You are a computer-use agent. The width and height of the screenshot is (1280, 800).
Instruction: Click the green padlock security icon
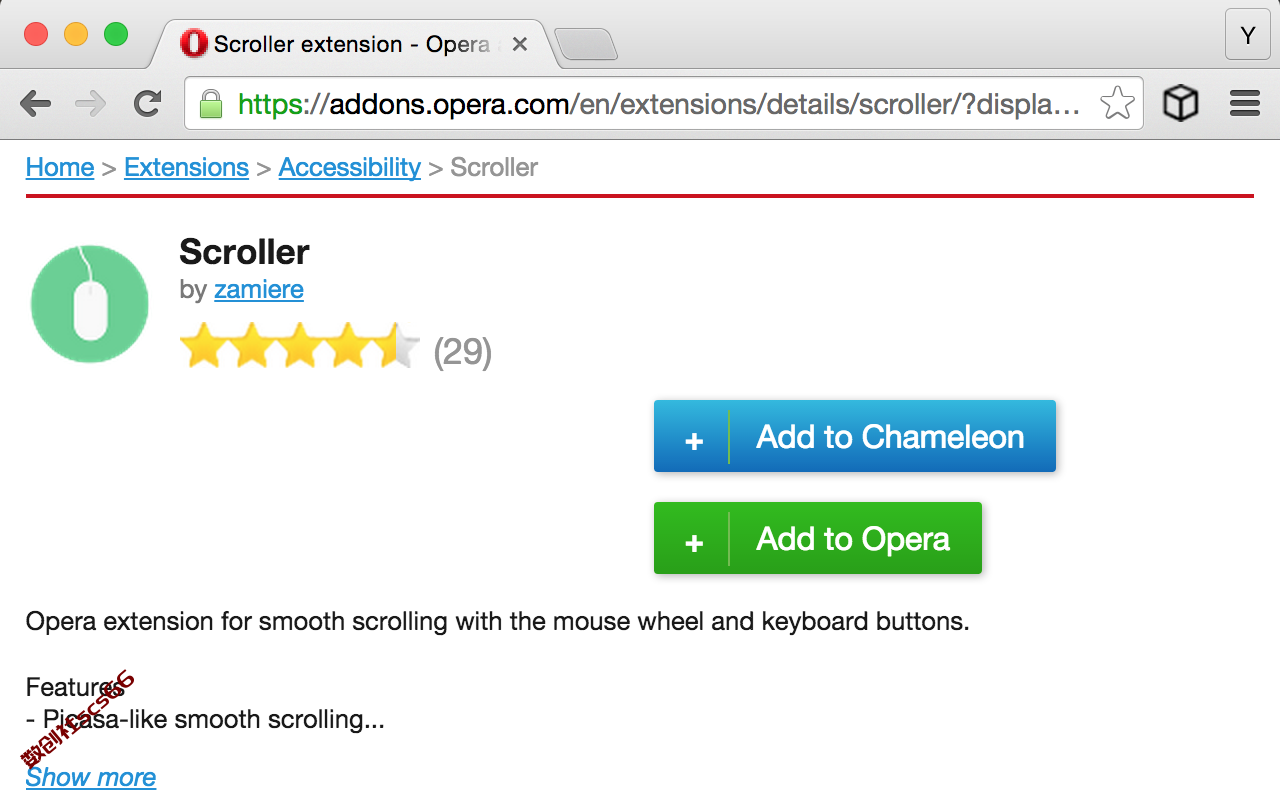point(210,103)
